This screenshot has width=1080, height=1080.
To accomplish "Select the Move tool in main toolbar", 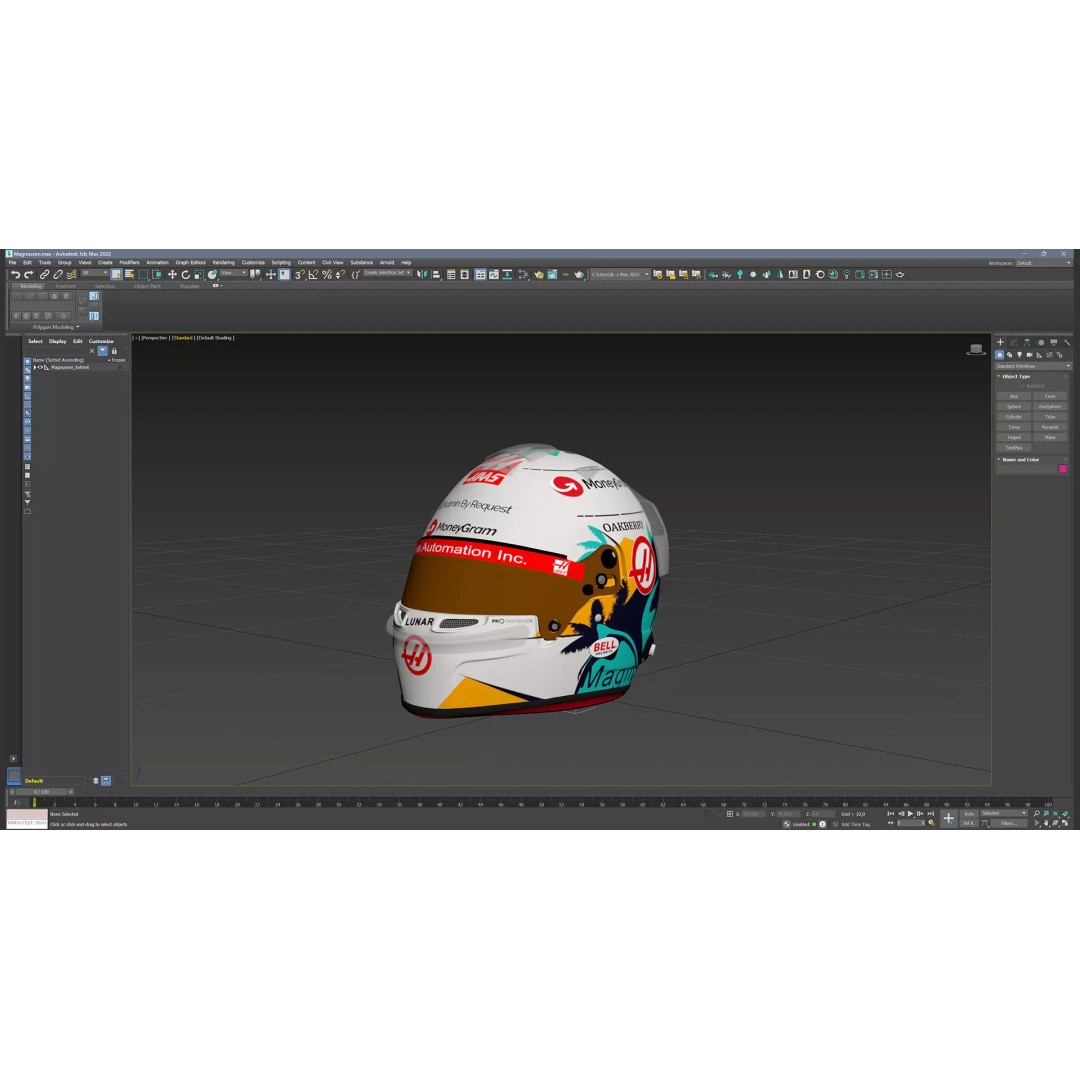I will point(172,272).
